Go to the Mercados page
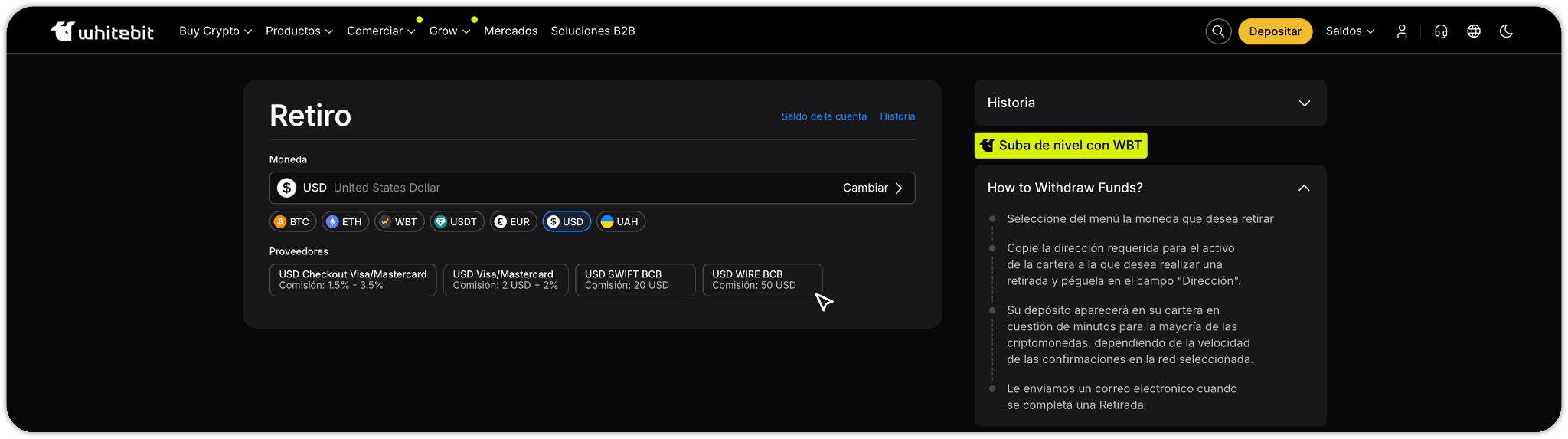This screenshot has width=1568, height=439. pos(511,31)
